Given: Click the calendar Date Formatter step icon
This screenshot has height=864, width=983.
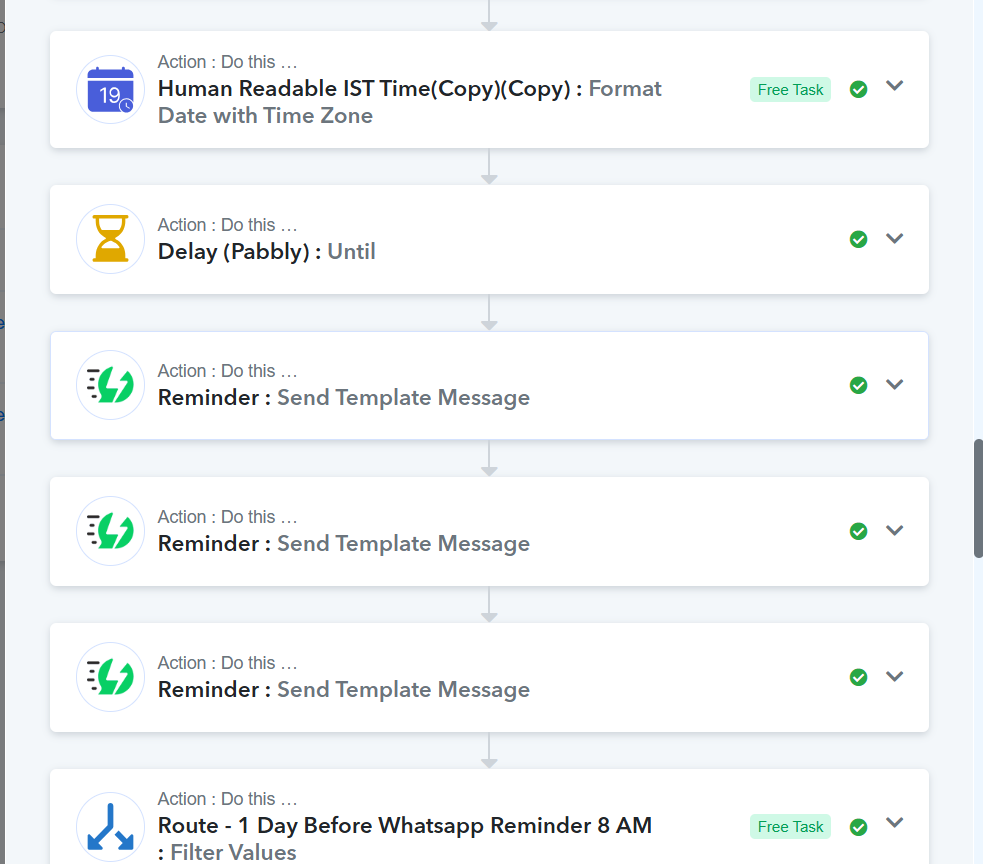Looking at the screenshot, I should coord(110,90).
